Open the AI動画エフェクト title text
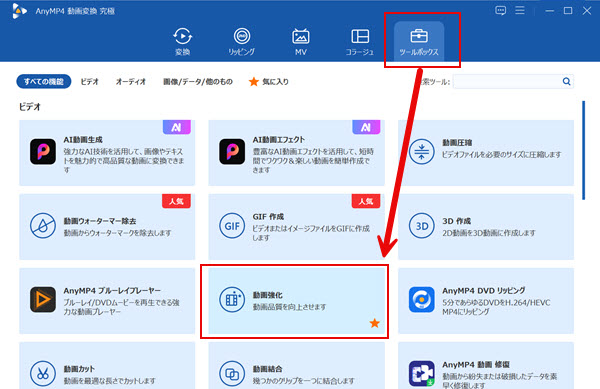This screenshot has height=389, width=600. pyautogui.click(x=279, y=140)
